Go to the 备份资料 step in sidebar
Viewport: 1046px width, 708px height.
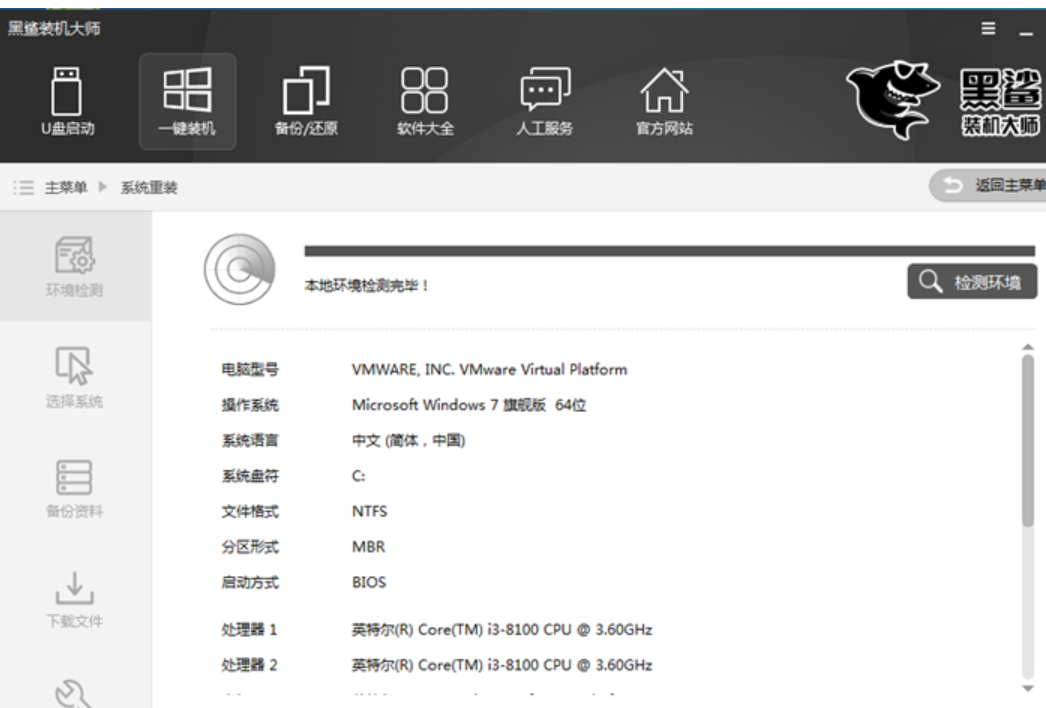(x=76, y=487)
